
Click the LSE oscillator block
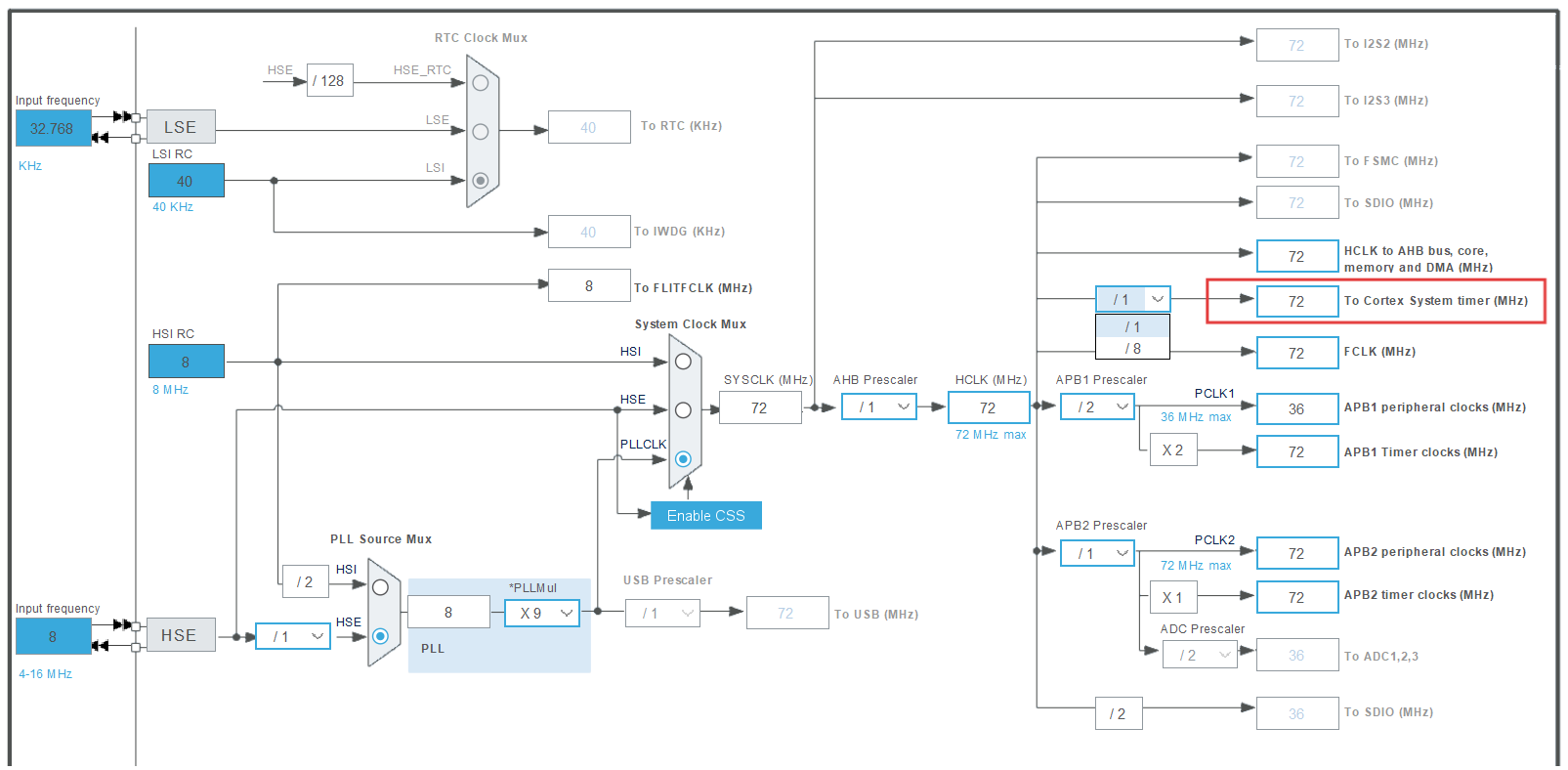coord(181,127)
